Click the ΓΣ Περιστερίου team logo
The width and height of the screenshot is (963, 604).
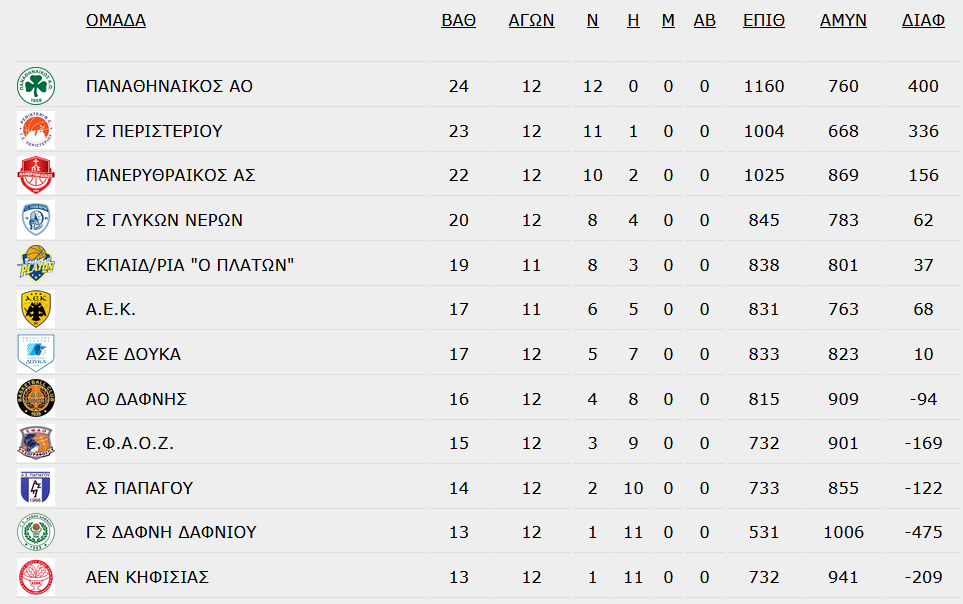(36, 130)
